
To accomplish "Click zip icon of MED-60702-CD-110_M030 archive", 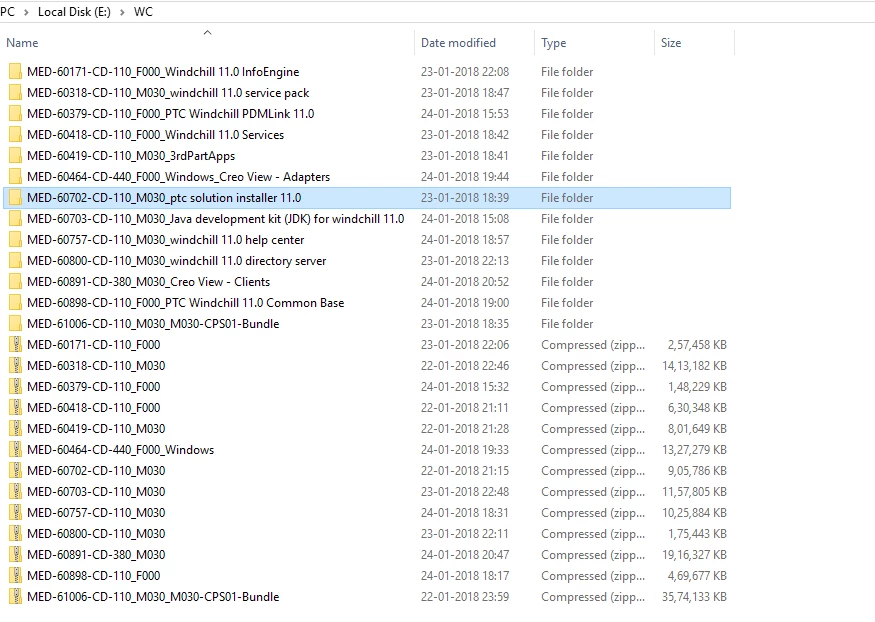I will [15, 471].
